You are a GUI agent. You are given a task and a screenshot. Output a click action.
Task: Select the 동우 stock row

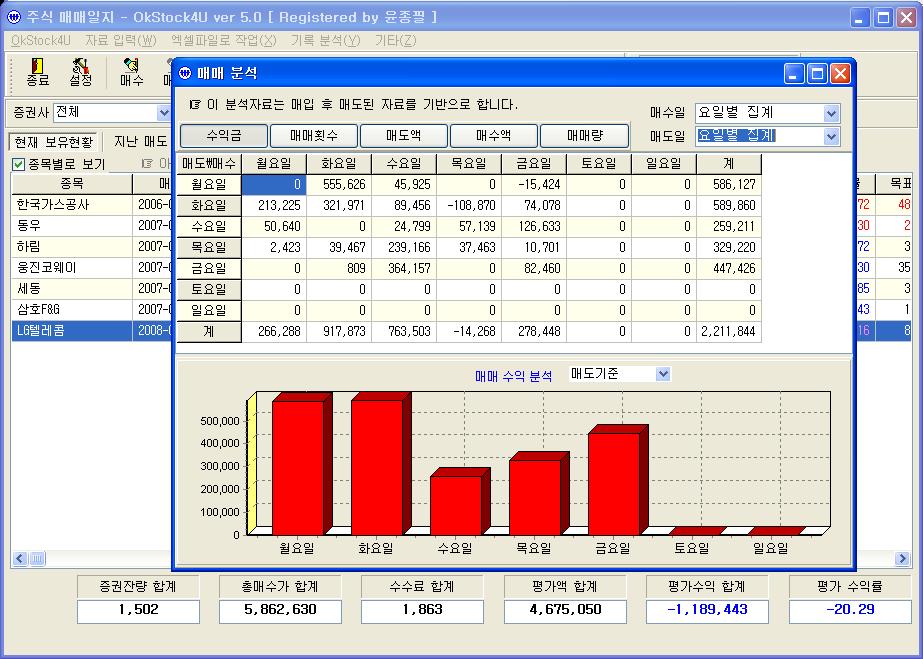(91, 226)
